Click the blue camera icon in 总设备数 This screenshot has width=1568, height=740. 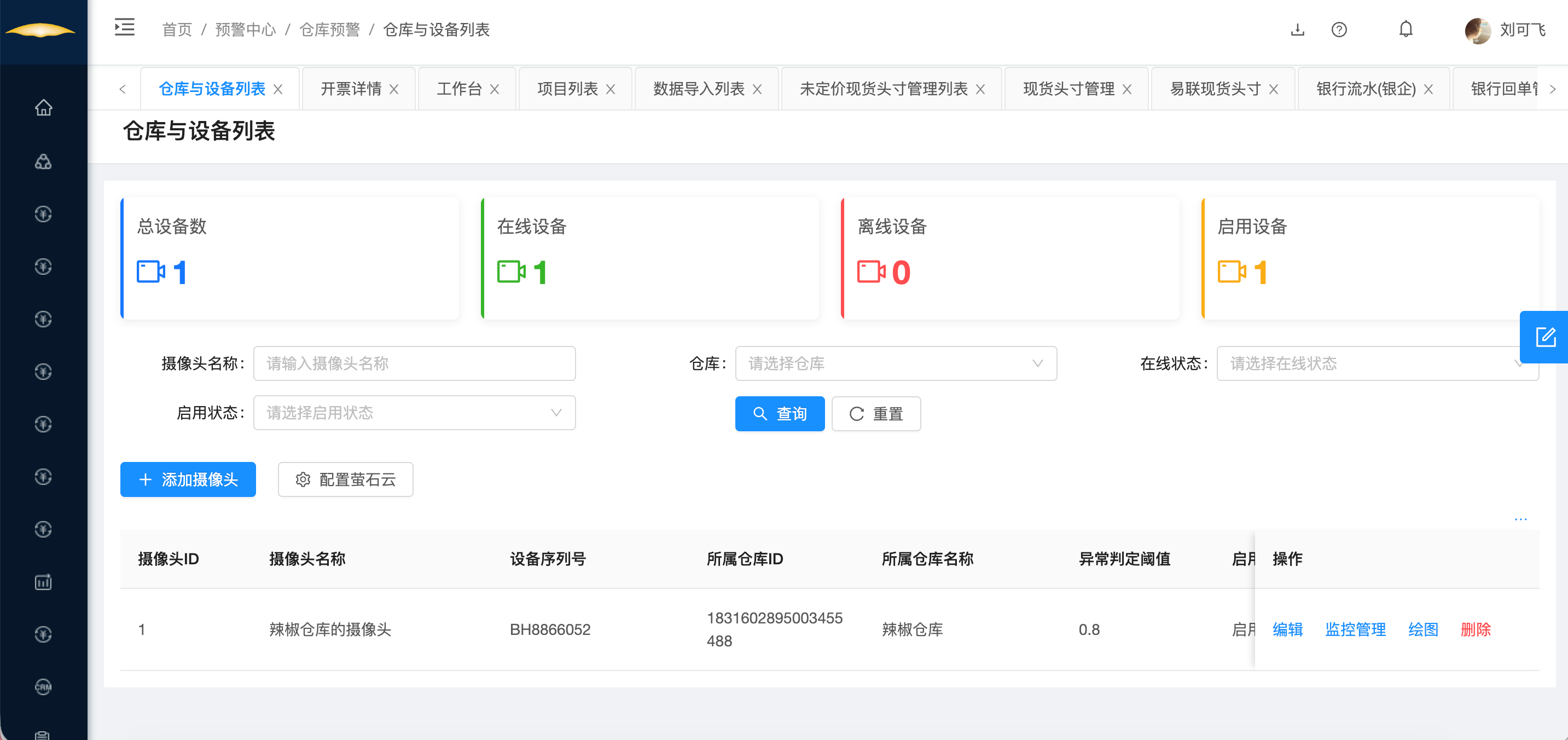click(x=151, y=271)
